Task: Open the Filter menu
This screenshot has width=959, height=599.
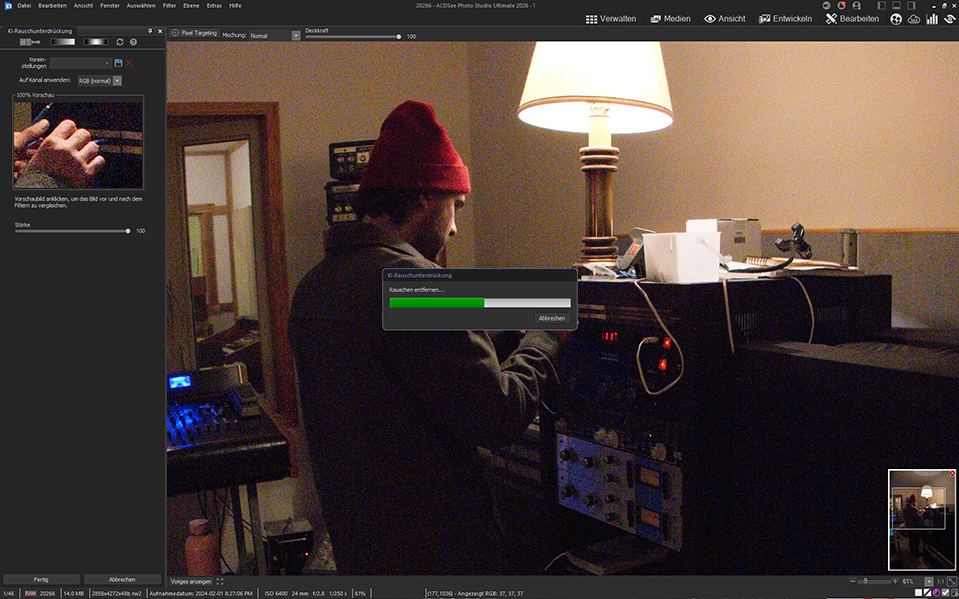Action: click(x=169, y=6)
